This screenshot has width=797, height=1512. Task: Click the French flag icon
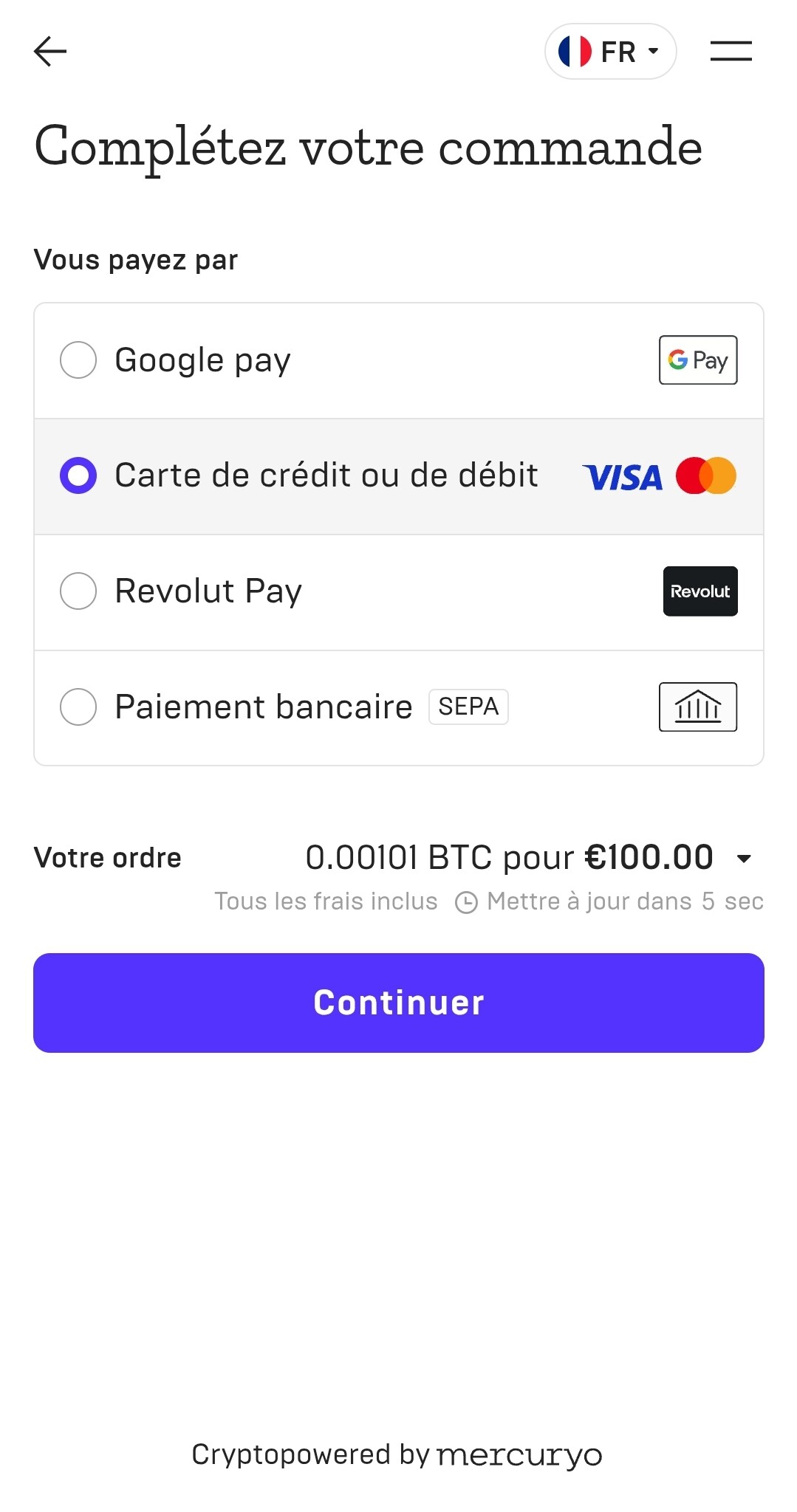pyautogui.click(x=575, y=52)
